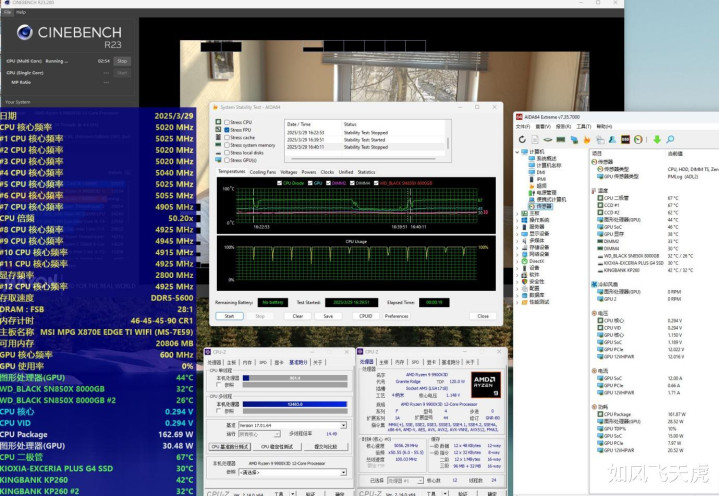Click the System Stability Test flame title icon
This screenshot has width=719, height=496.
(x=215, y=107)
